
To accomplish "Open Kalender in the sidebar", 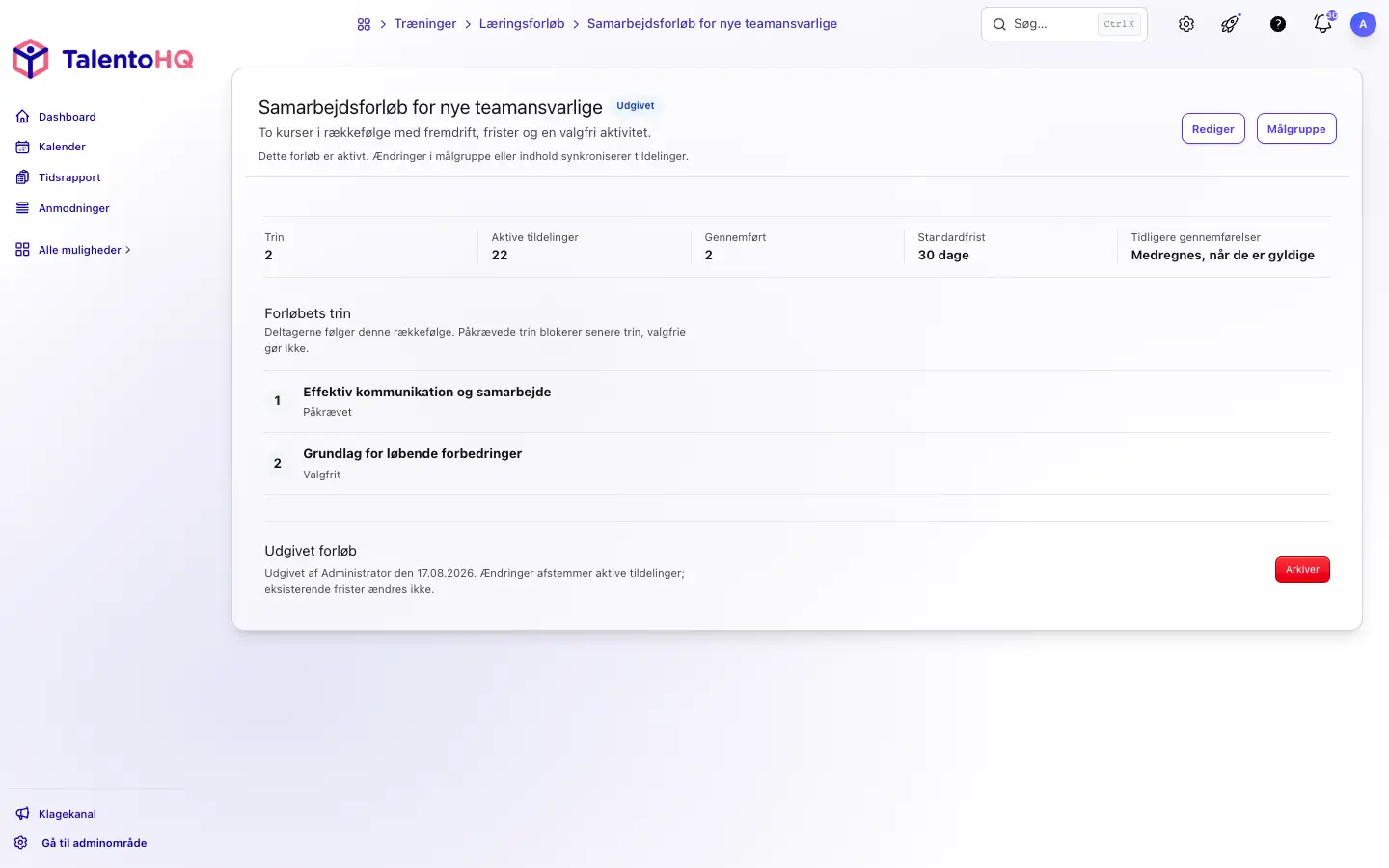I will [x=51, y=147].
